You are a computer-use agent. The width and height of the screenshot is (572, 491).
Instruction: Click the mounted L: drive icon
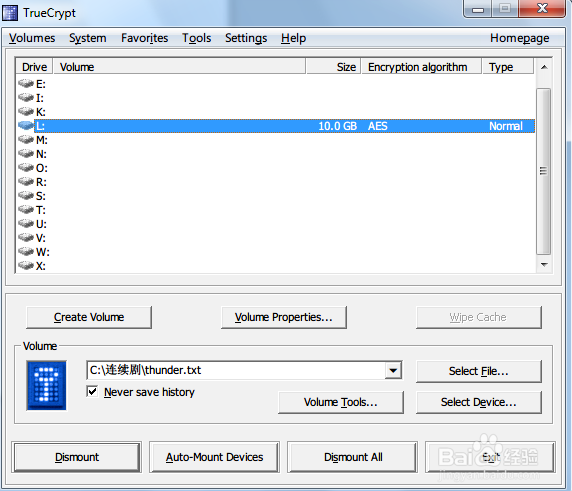pyautogui.click(x=26, y=125)
